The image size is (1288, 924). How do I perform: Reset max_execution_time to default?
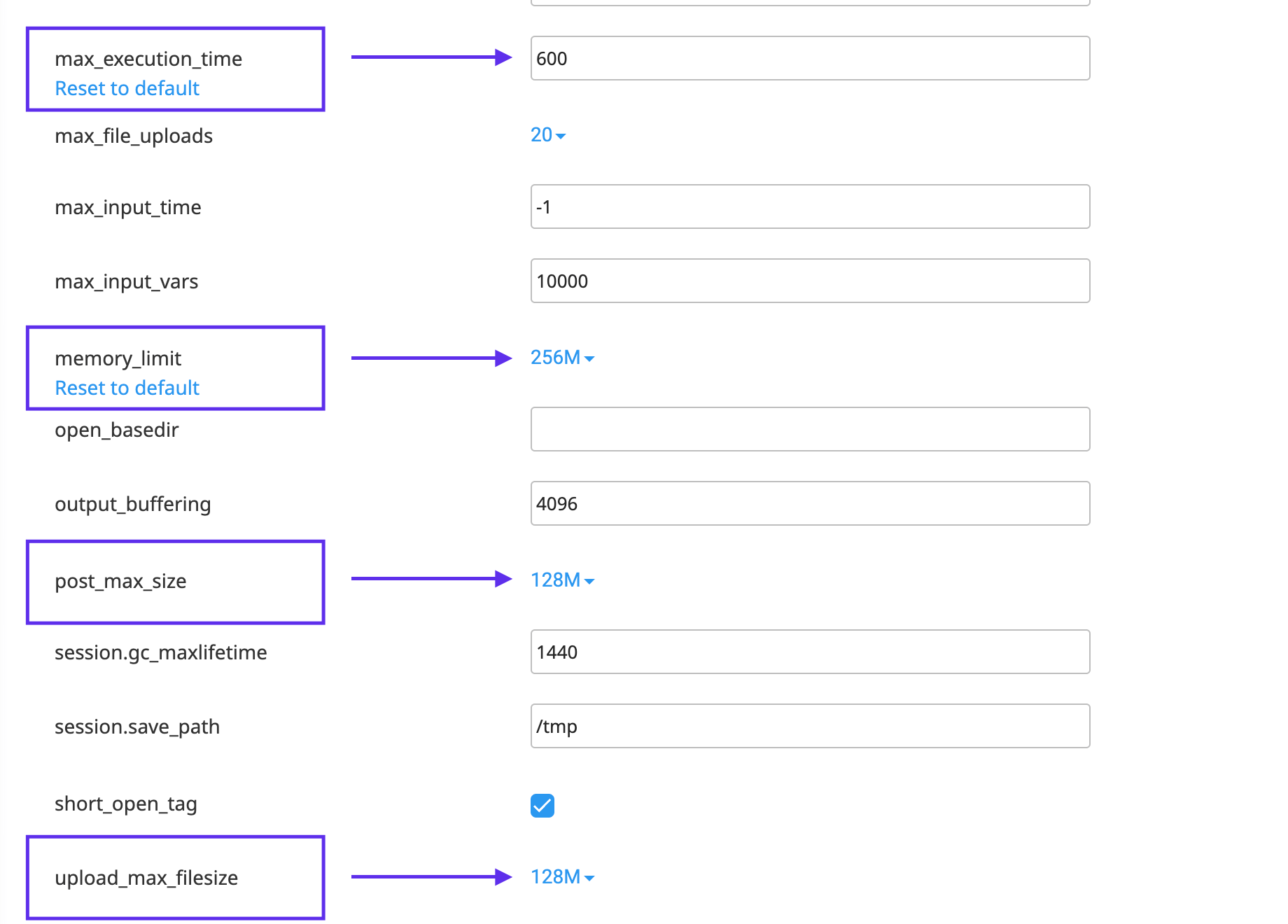pyautogui.click(x=127, y=88)
